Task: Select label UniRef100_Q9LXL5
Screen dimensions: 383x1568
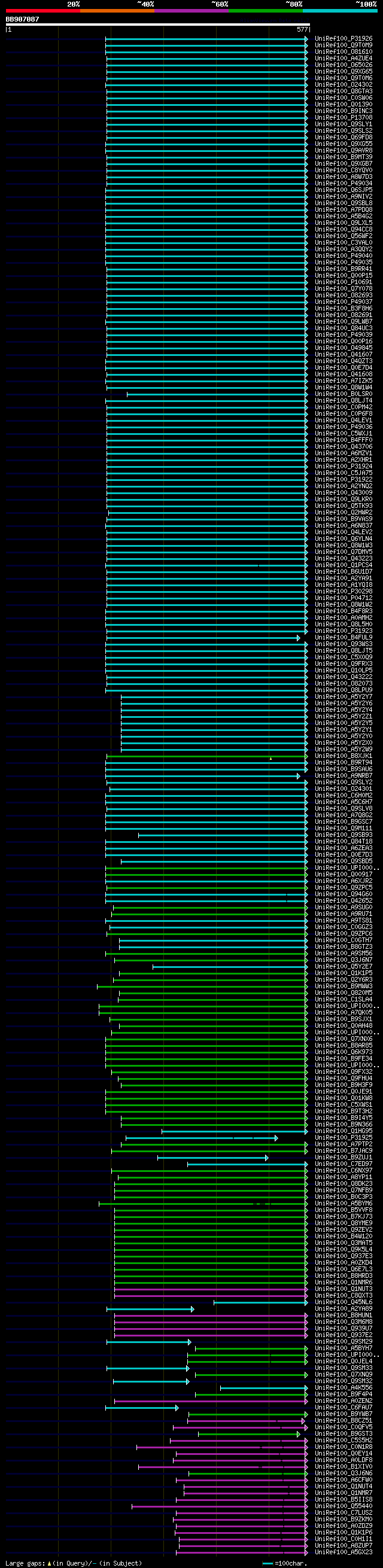Action: coord(344,223)
